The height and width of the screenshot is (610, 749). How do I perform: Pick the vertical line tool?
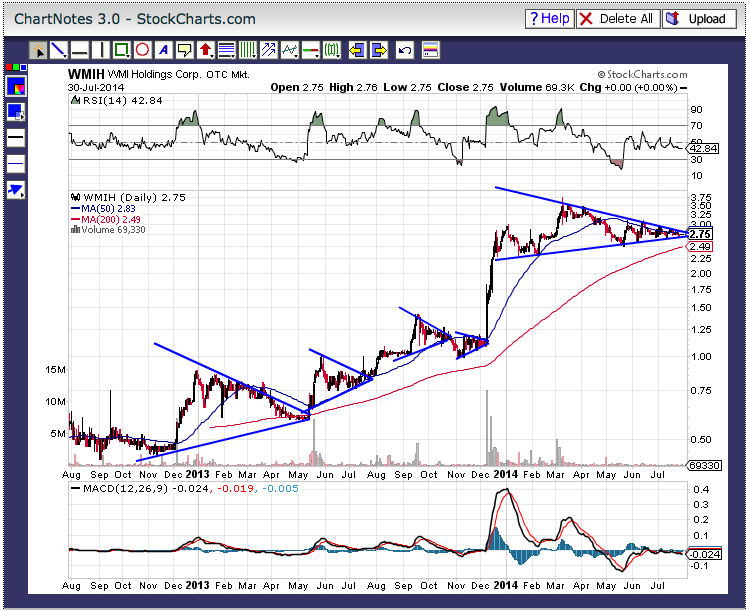[101, 50]
